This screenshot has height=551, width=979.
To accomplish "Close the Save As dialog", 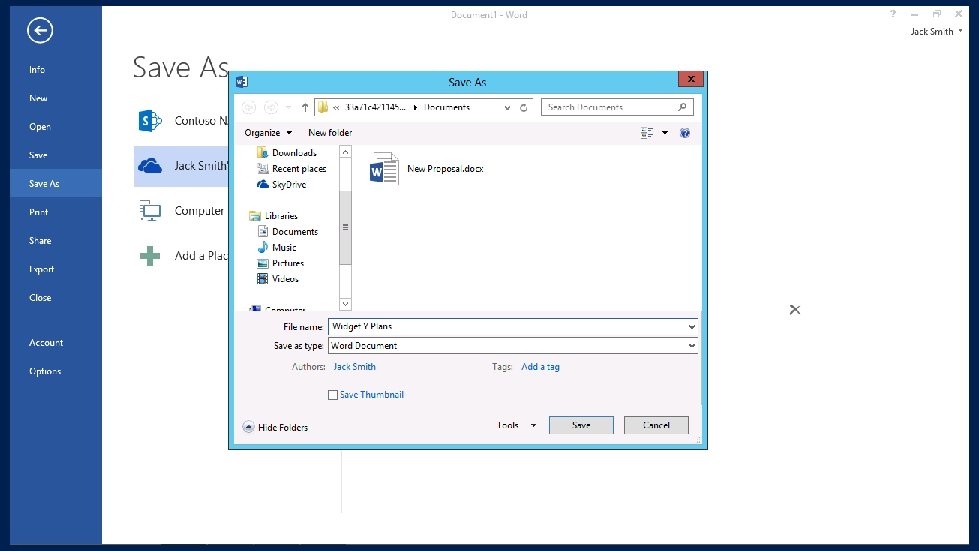I will tap(691, 79).
